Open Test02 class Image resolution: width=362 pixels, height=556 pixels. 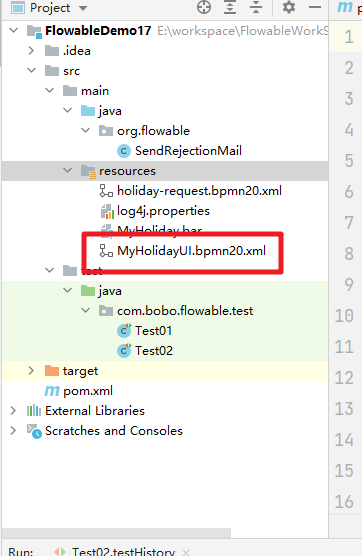(154, 351)
